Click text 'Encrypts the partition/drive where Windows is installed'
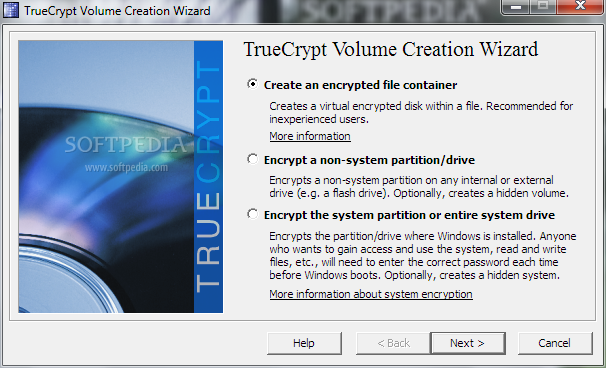The height and width of the screenshot is (368, 606). (403, 236)
